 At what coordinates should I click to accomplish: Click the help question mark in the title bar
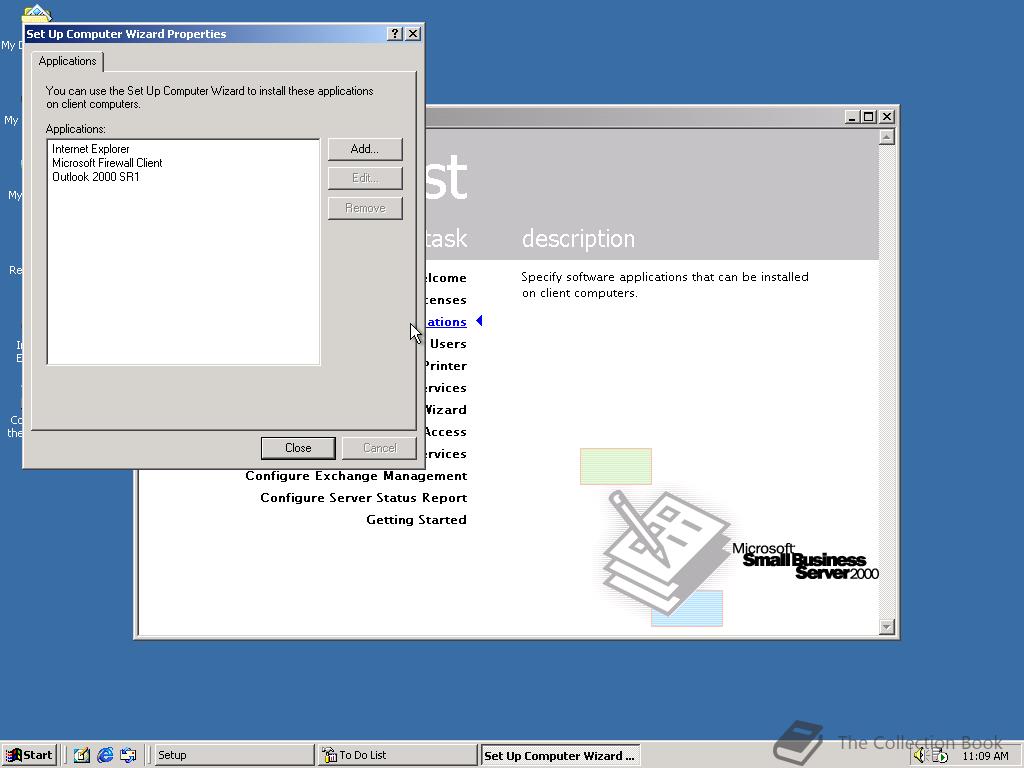click(x=394, y=34)
